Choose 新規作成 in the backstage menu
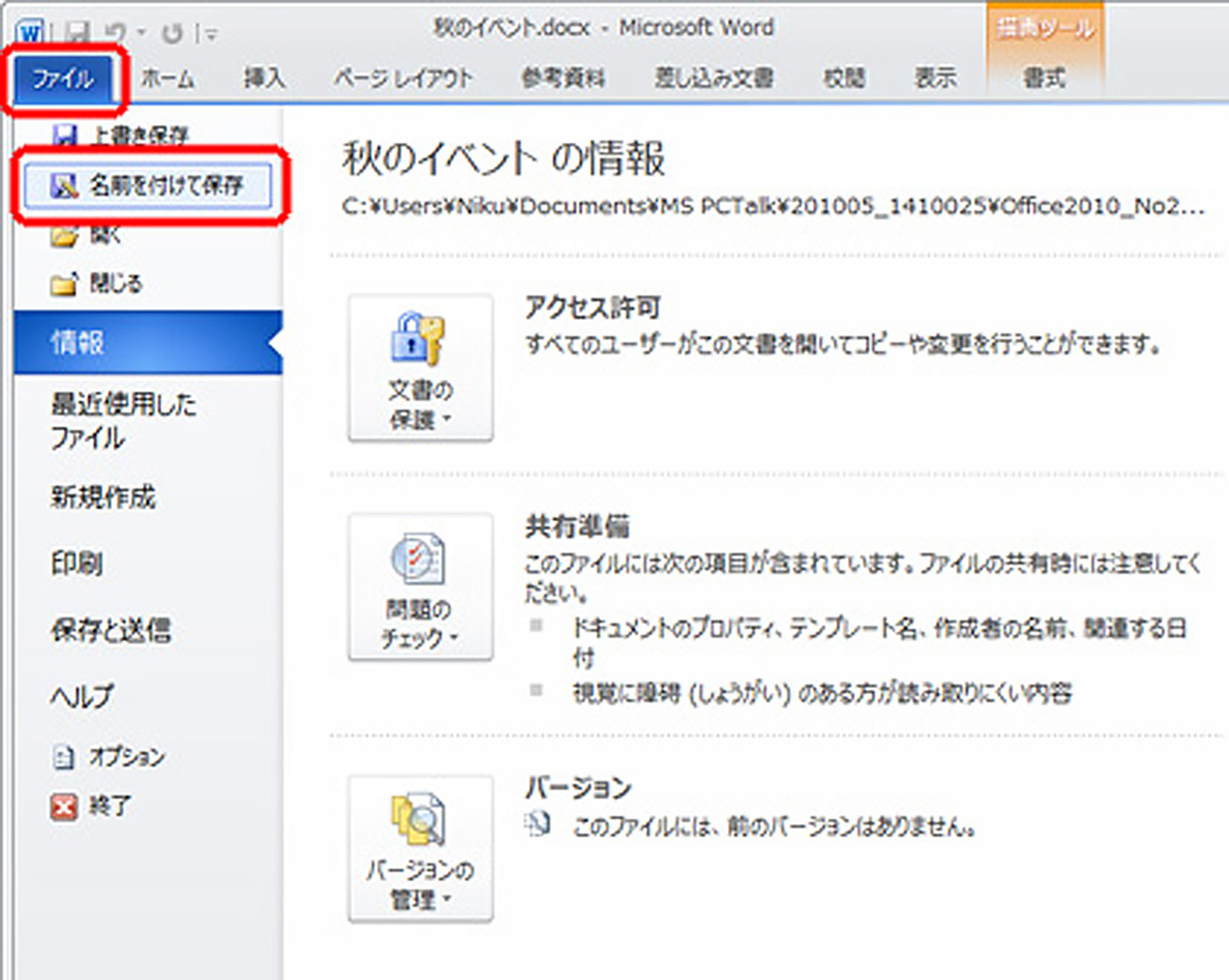This screenshot has height=980, width=1229. pos(103,497)
